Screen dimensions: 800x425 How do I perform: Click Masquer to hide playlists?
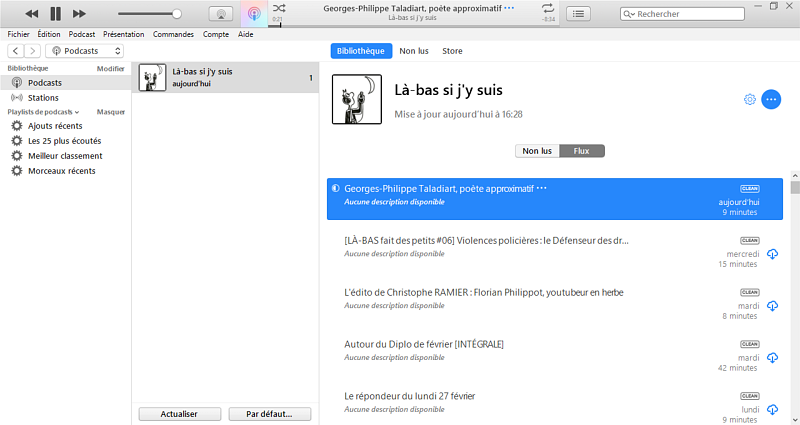pos(111,112)
